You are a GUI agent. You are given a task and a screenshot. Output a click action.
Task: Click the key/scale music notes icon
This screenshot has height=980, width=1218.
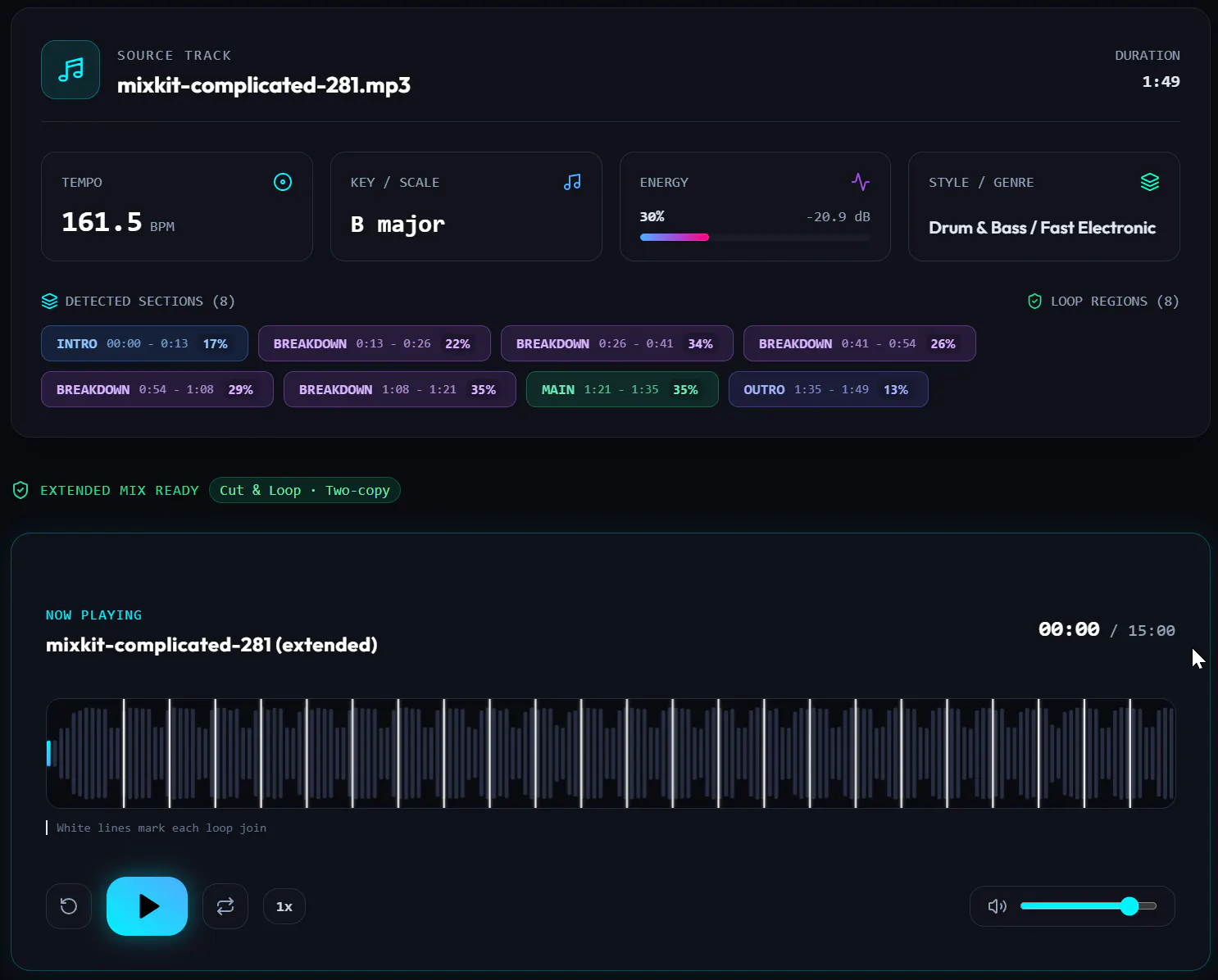point(572,182)
